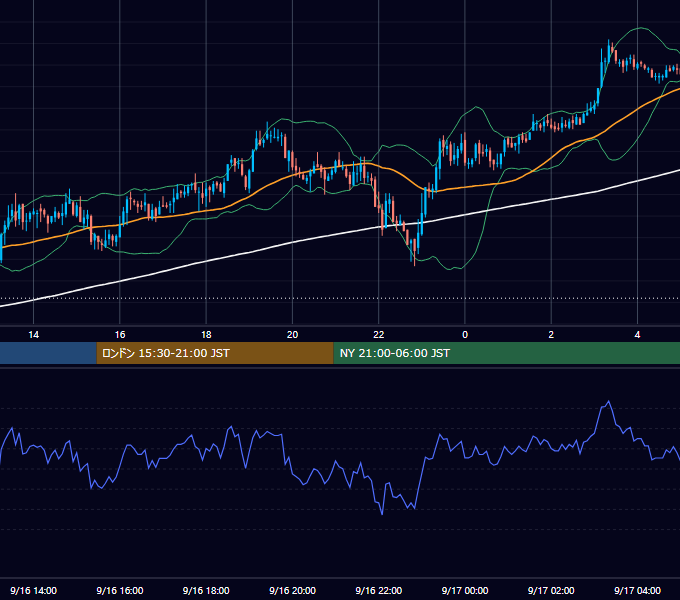This screenshot has width=680, height=600.
Task: Click the 9/17 02:00 timestamp label
Action: 551,590
